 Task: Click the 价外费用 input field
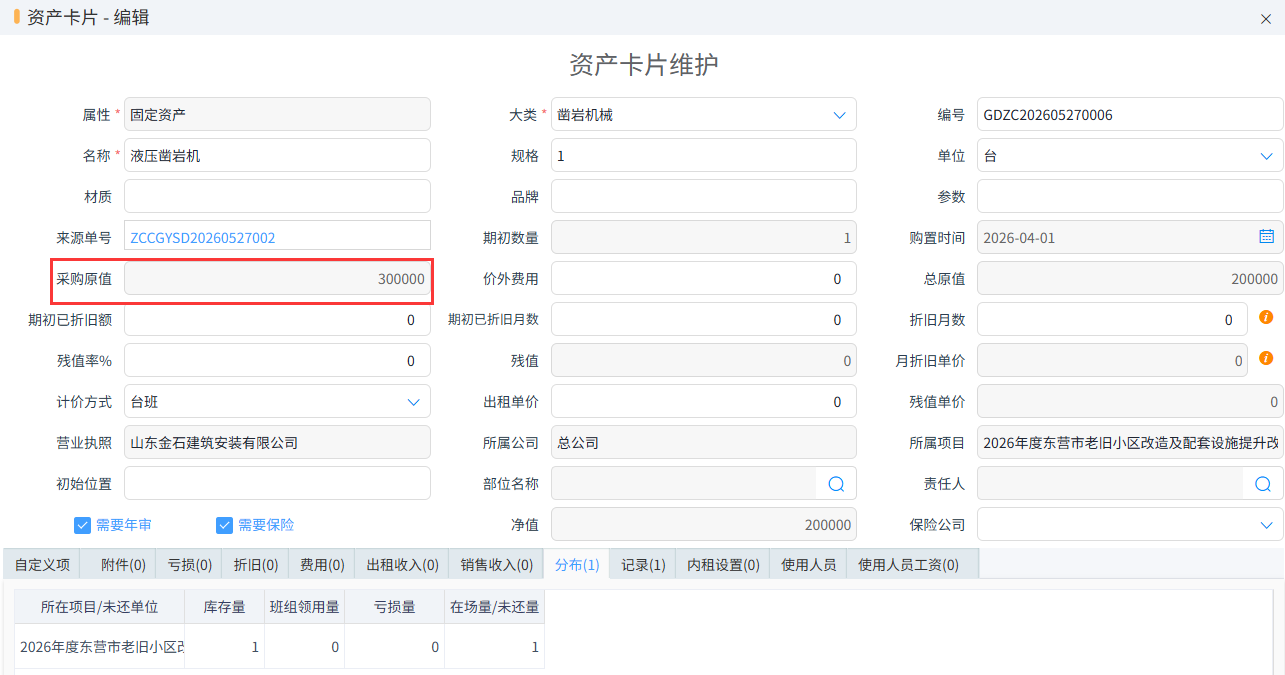click(704, 279)
